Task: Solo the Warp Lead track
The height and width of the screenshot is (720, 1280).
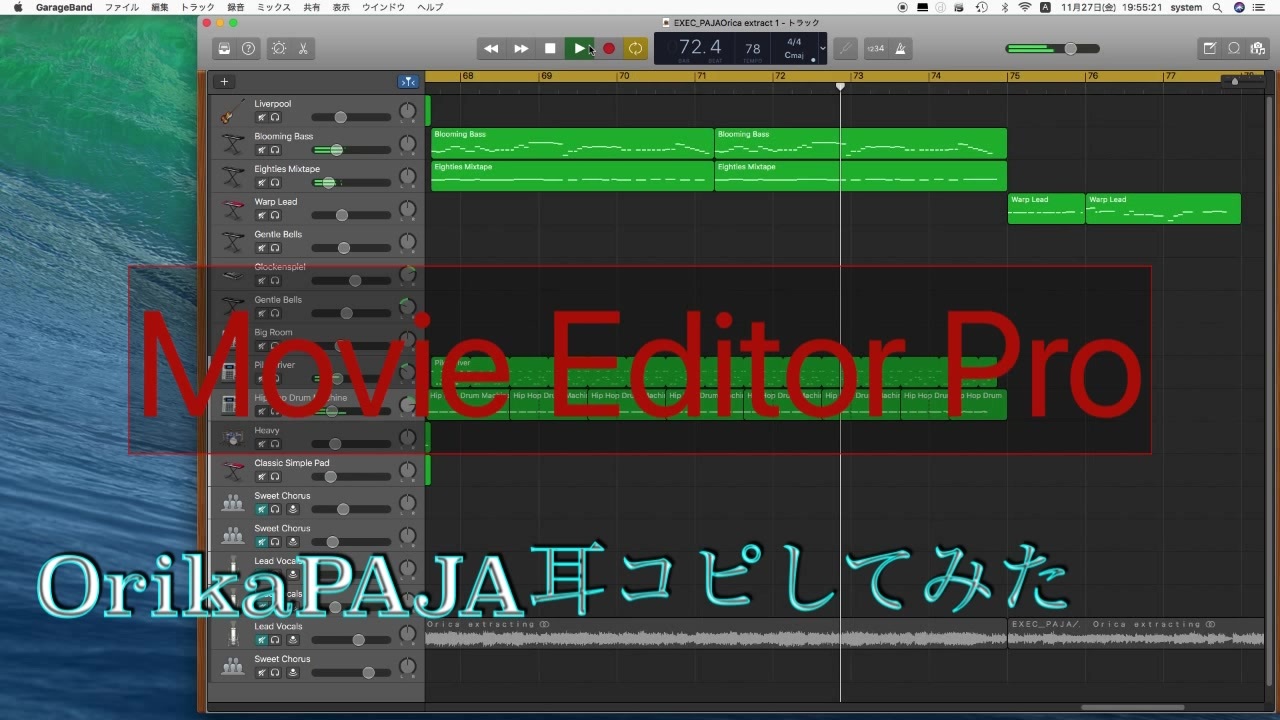Action: click(x=275, y=215)
